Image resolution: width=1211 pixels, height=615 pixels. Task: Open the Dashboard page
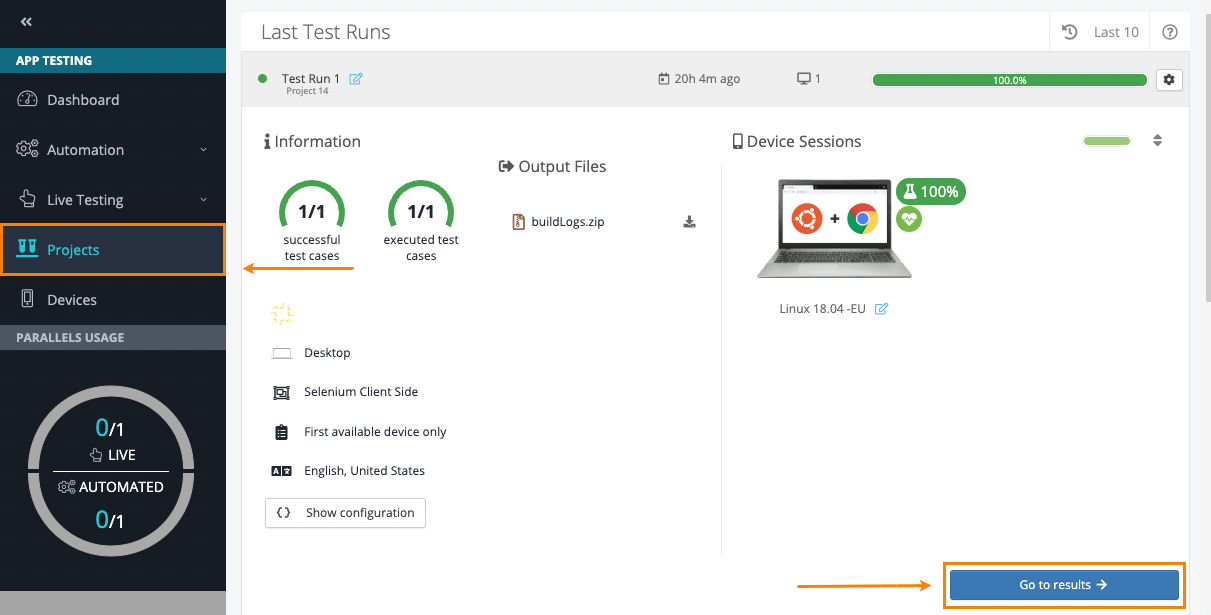coord(83,100)
